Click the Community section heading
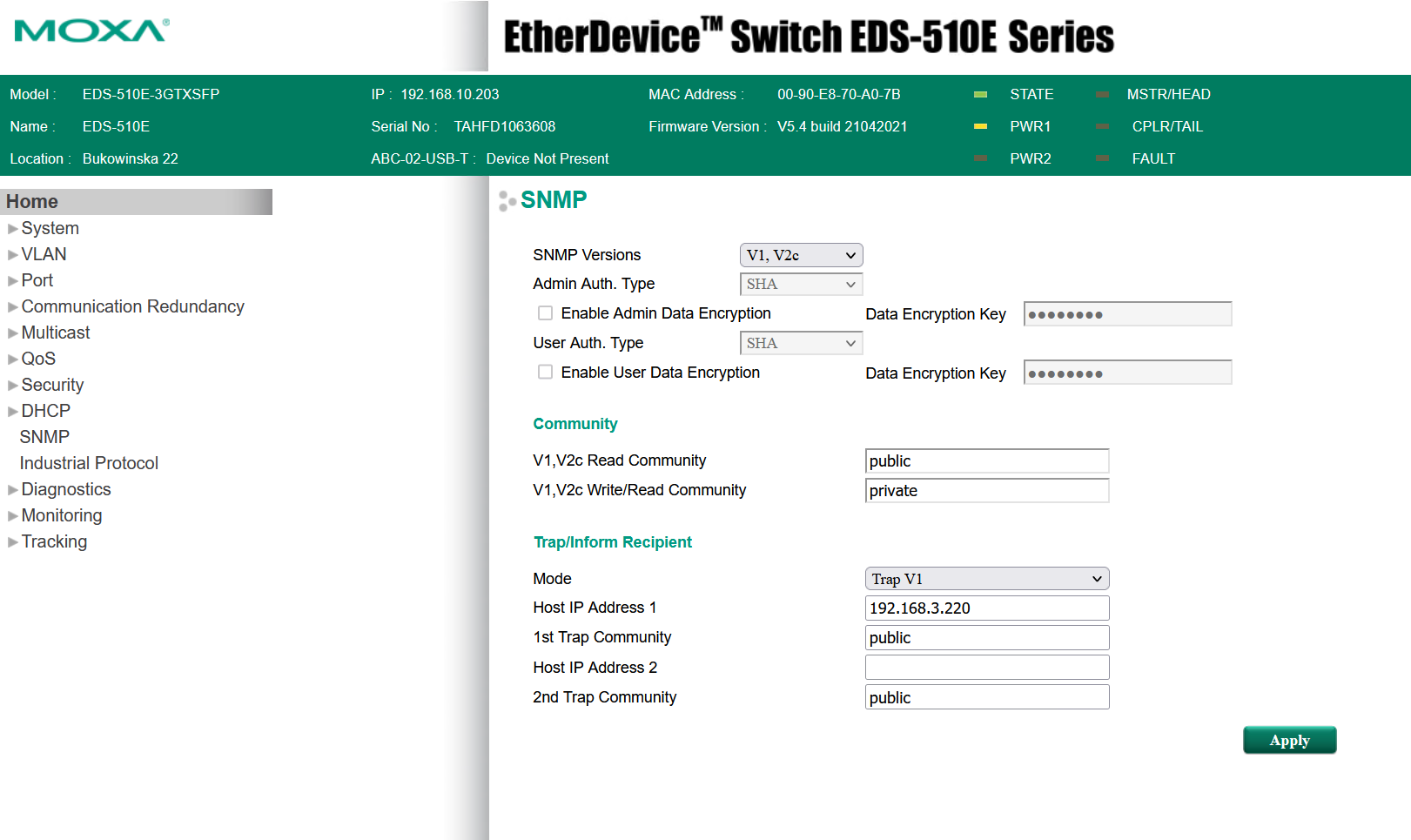 pyautogui.click(x=575, y=424)
